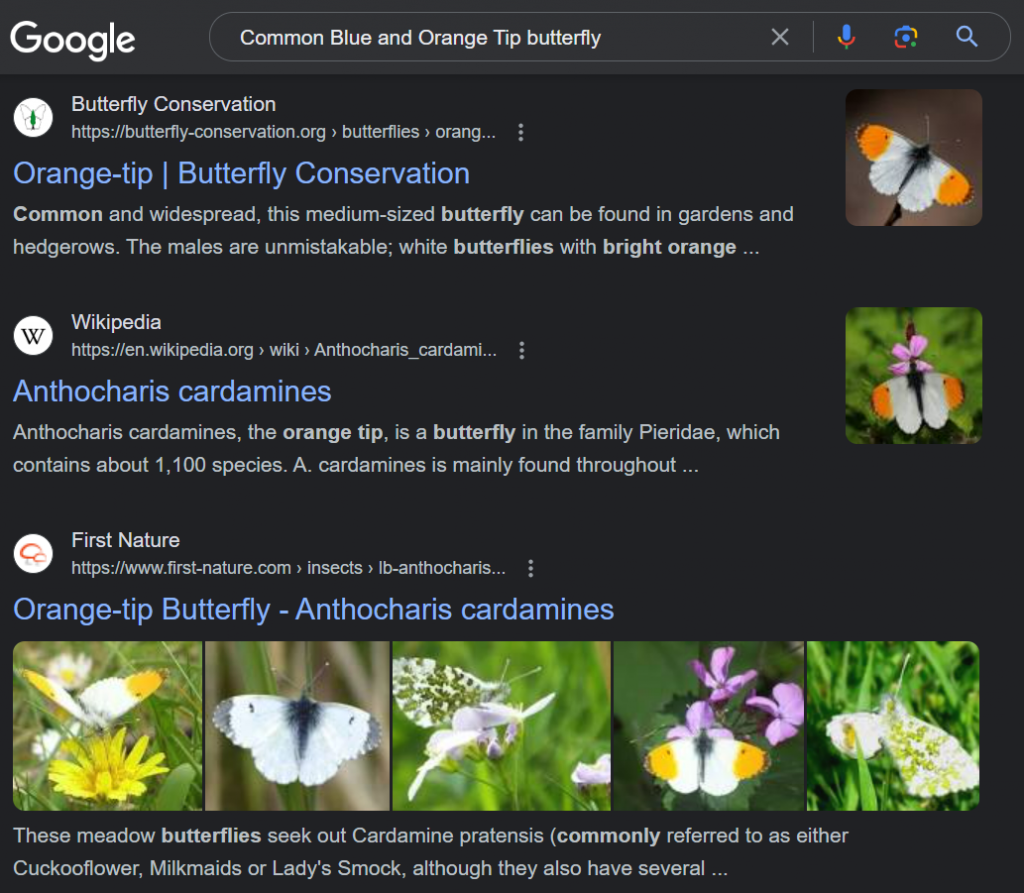The width and height of the screenshot is (1024, 893).
Task: Click the Wikipedia site name text
Action: click(116, 323)
